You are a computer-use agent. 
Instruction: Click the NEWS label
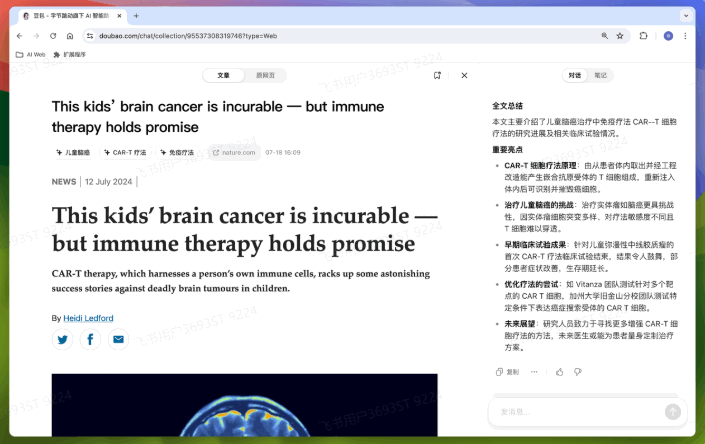[64, 182]
